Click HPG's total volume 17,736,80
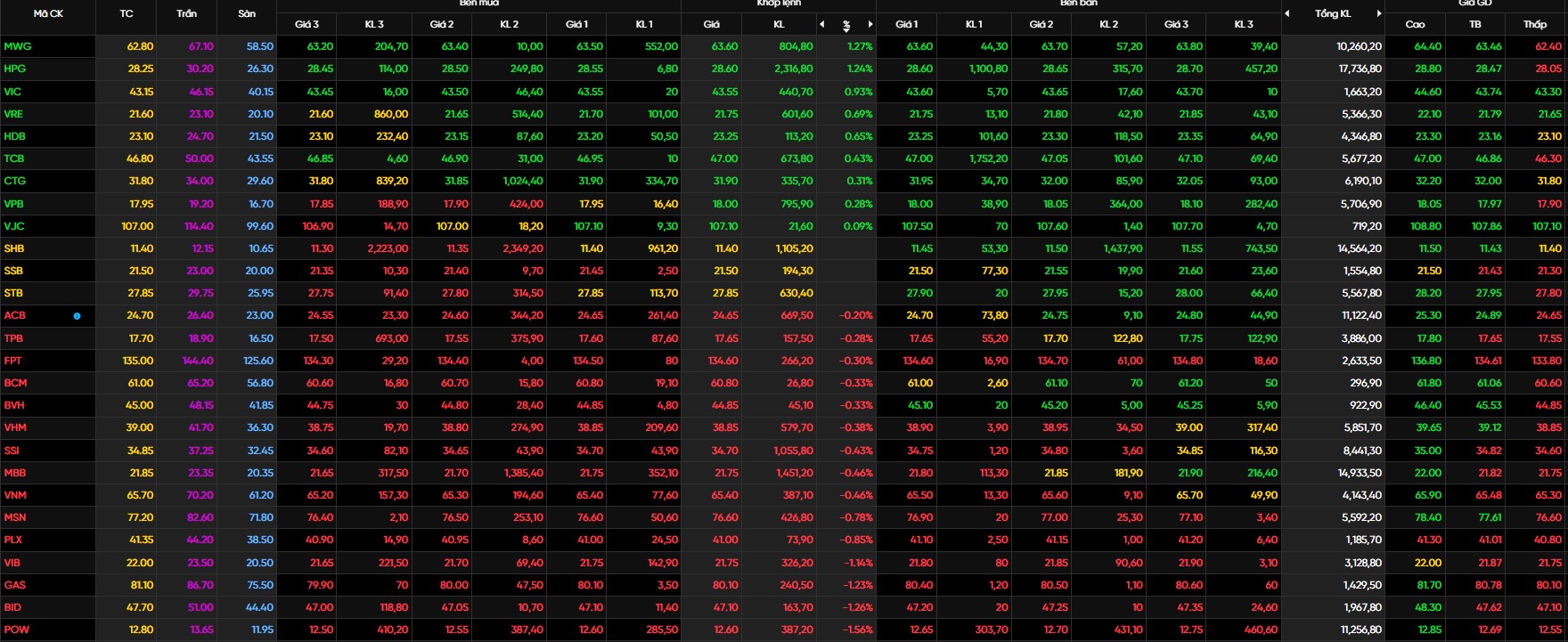This screenshot has height=642, width=1568. (1360, 69)
